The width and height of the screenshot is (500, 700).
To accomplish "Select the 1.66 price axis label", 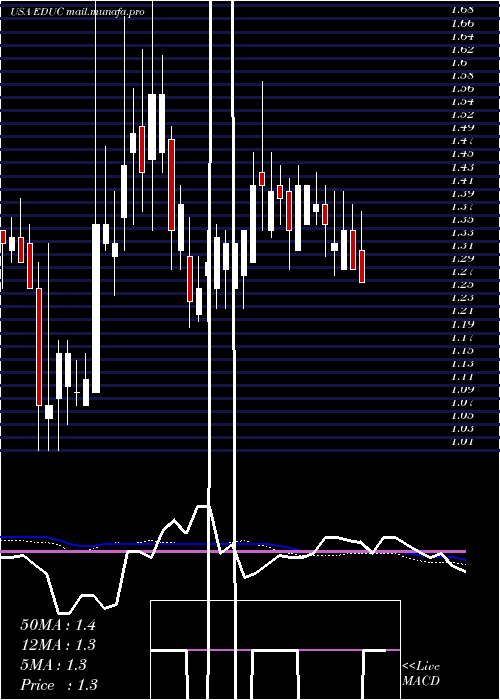I will click(462, 23).
